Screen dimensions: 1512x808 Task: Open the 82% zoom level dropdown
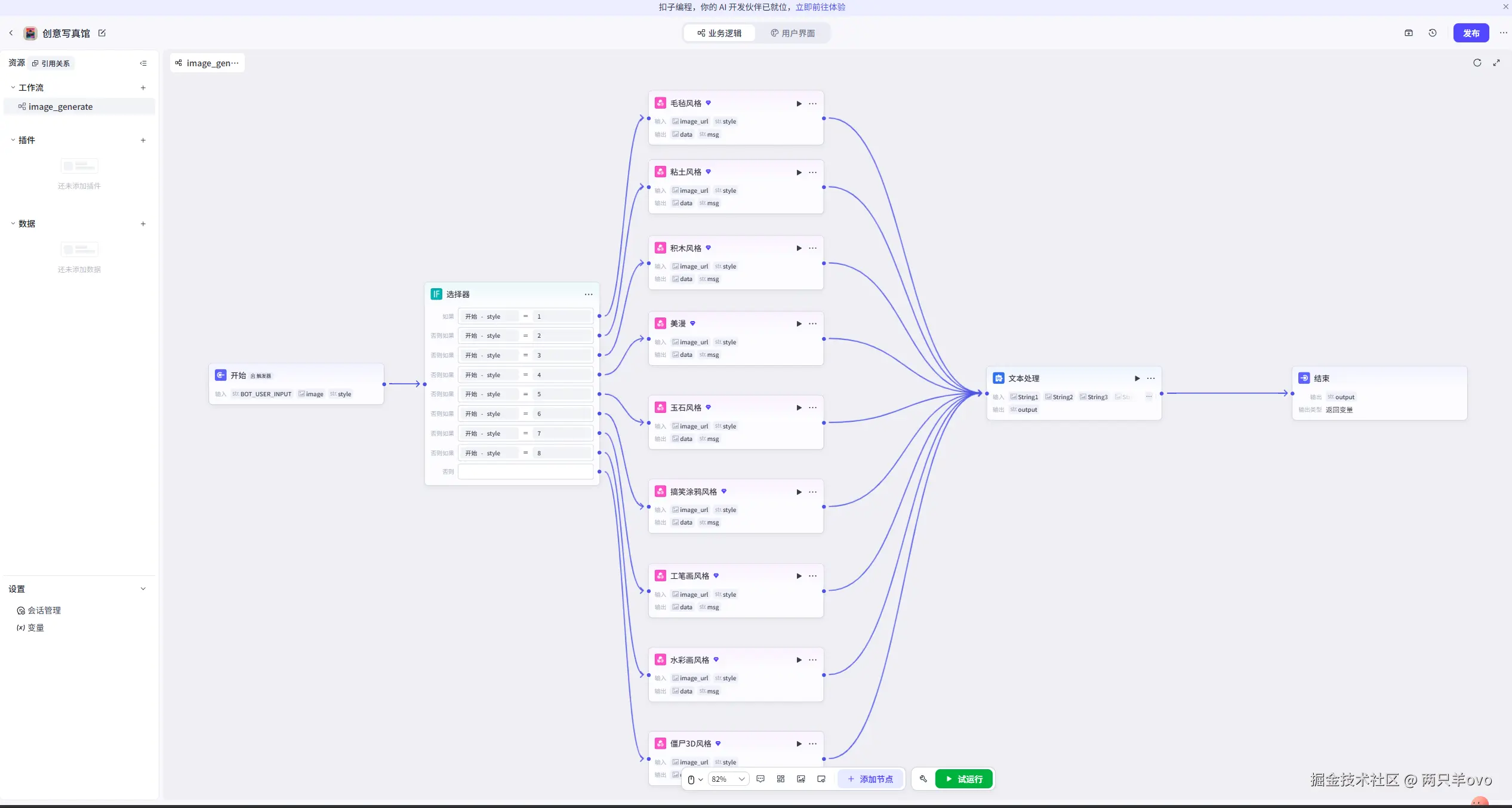(728, 779)
